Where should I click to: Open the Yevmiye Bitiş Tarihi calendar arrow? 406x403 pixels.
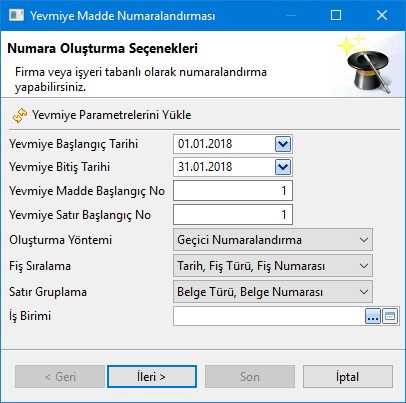283,167
